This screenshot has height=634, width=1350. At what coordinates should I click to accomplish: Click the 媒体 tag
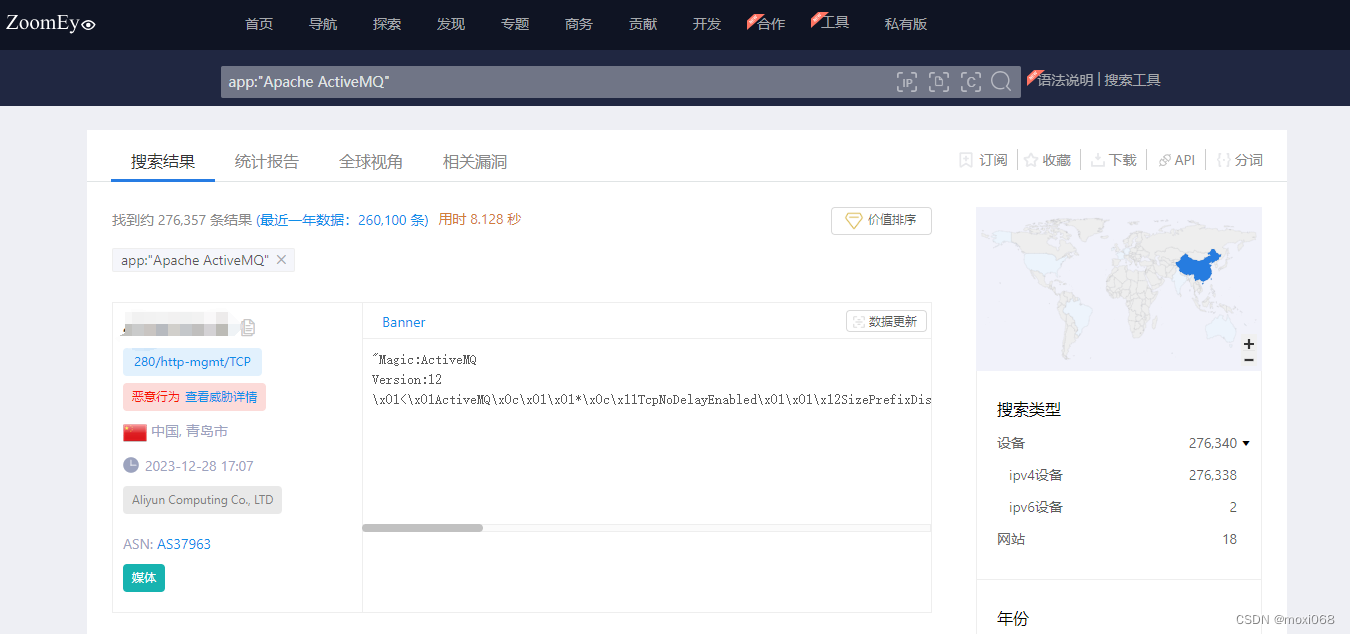click(144, 578)
